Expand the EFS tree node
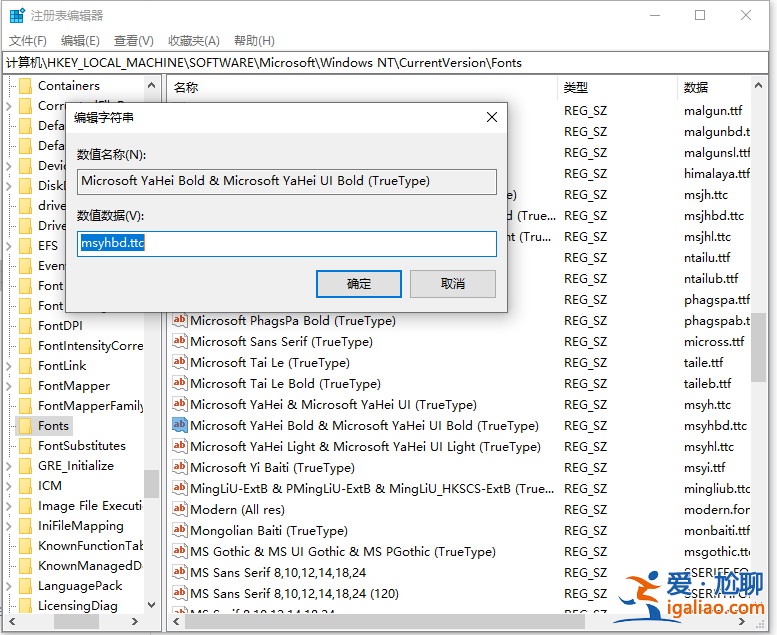Viewport: 777px width, 635px height. [x=9, y=245]
